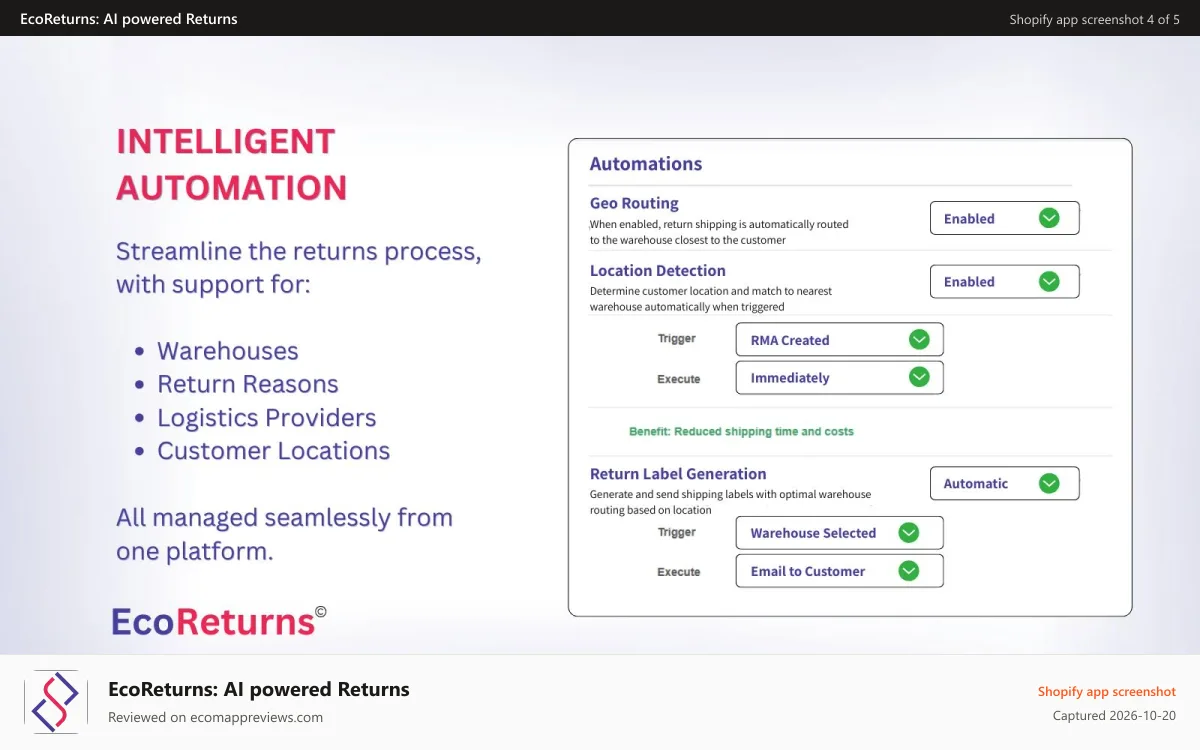Click the Execute label under Return Label Generation
1200x750 pixels.
679,572
